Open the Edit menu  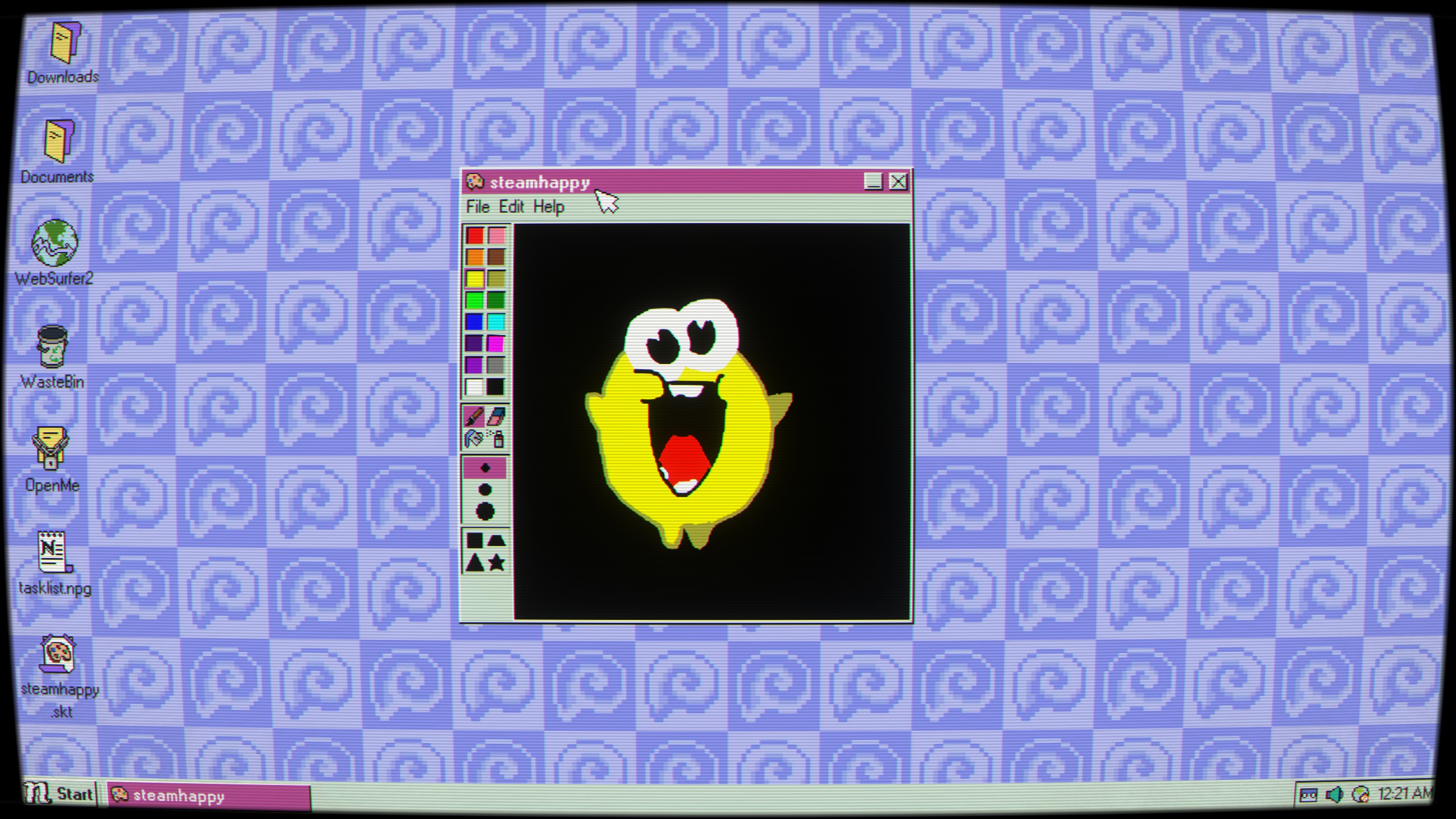click(x=511, y=207)
